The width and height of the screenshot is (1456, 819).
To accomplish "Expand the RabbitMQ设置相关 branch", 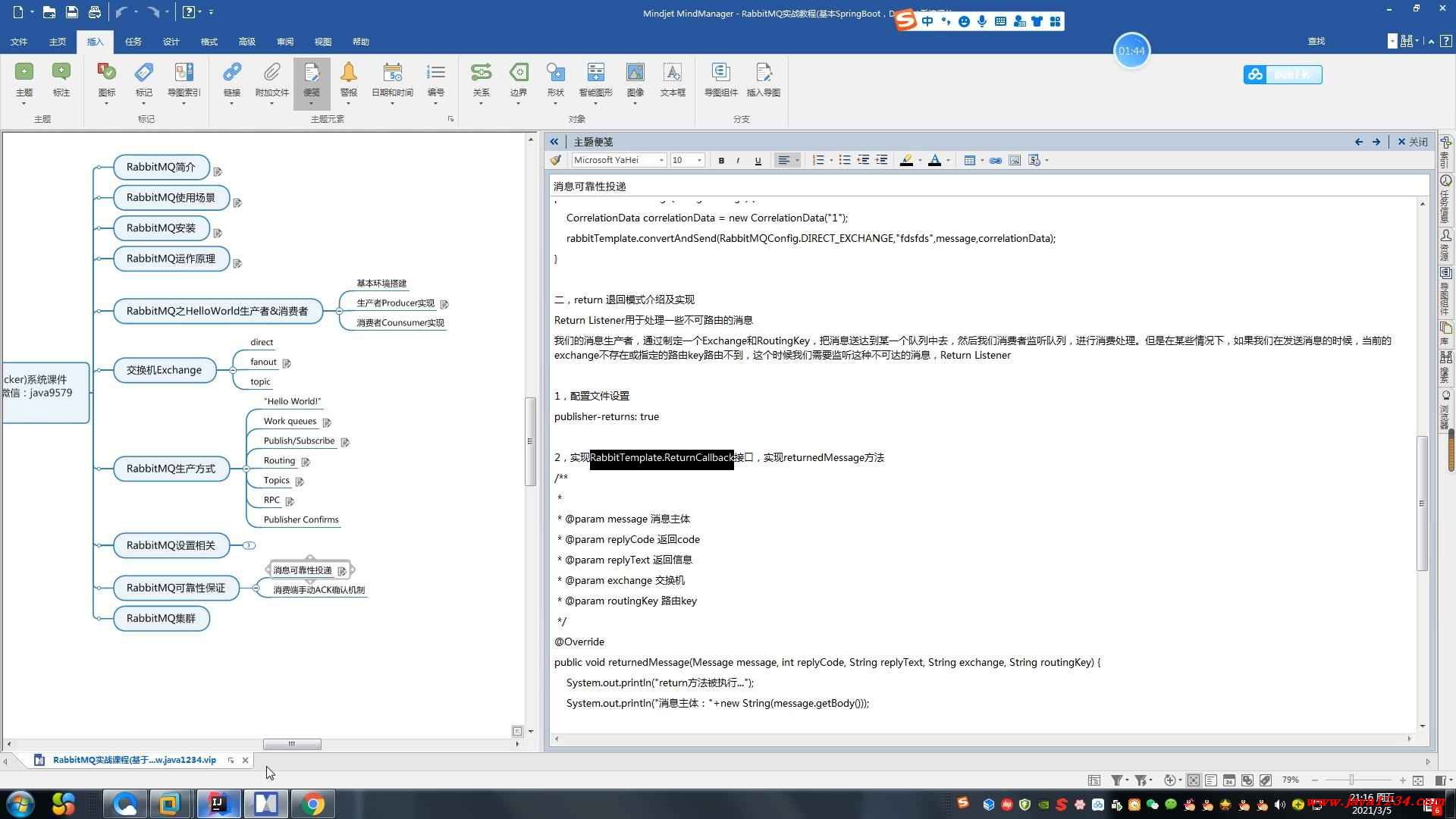I will [249, 545].
